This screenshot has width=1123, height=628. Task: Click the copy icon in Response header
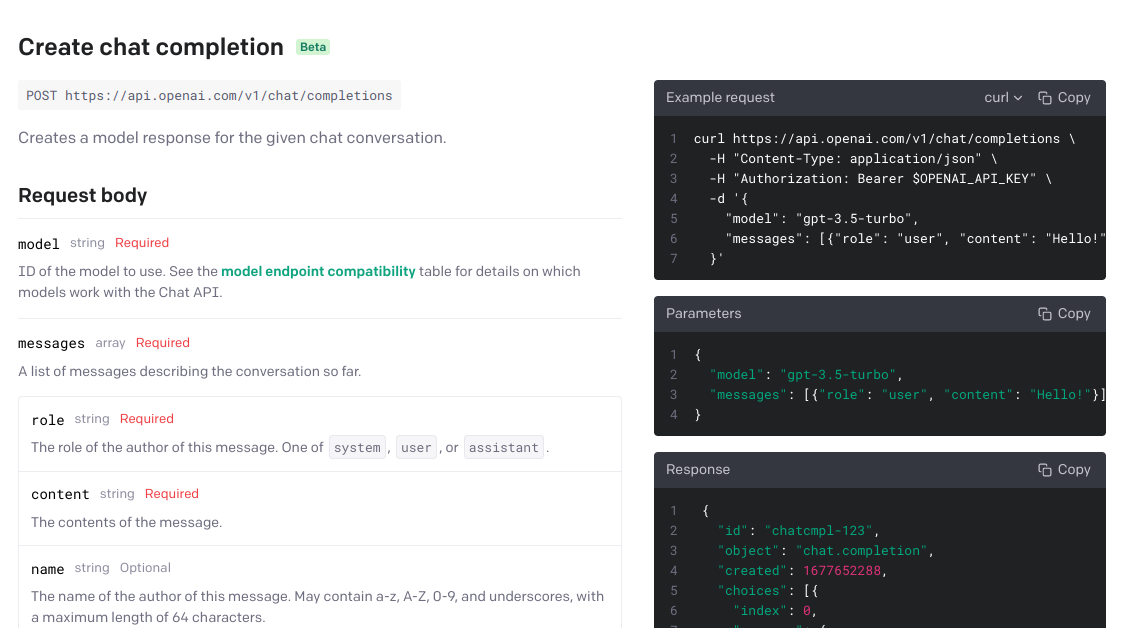pos(1045,470)
